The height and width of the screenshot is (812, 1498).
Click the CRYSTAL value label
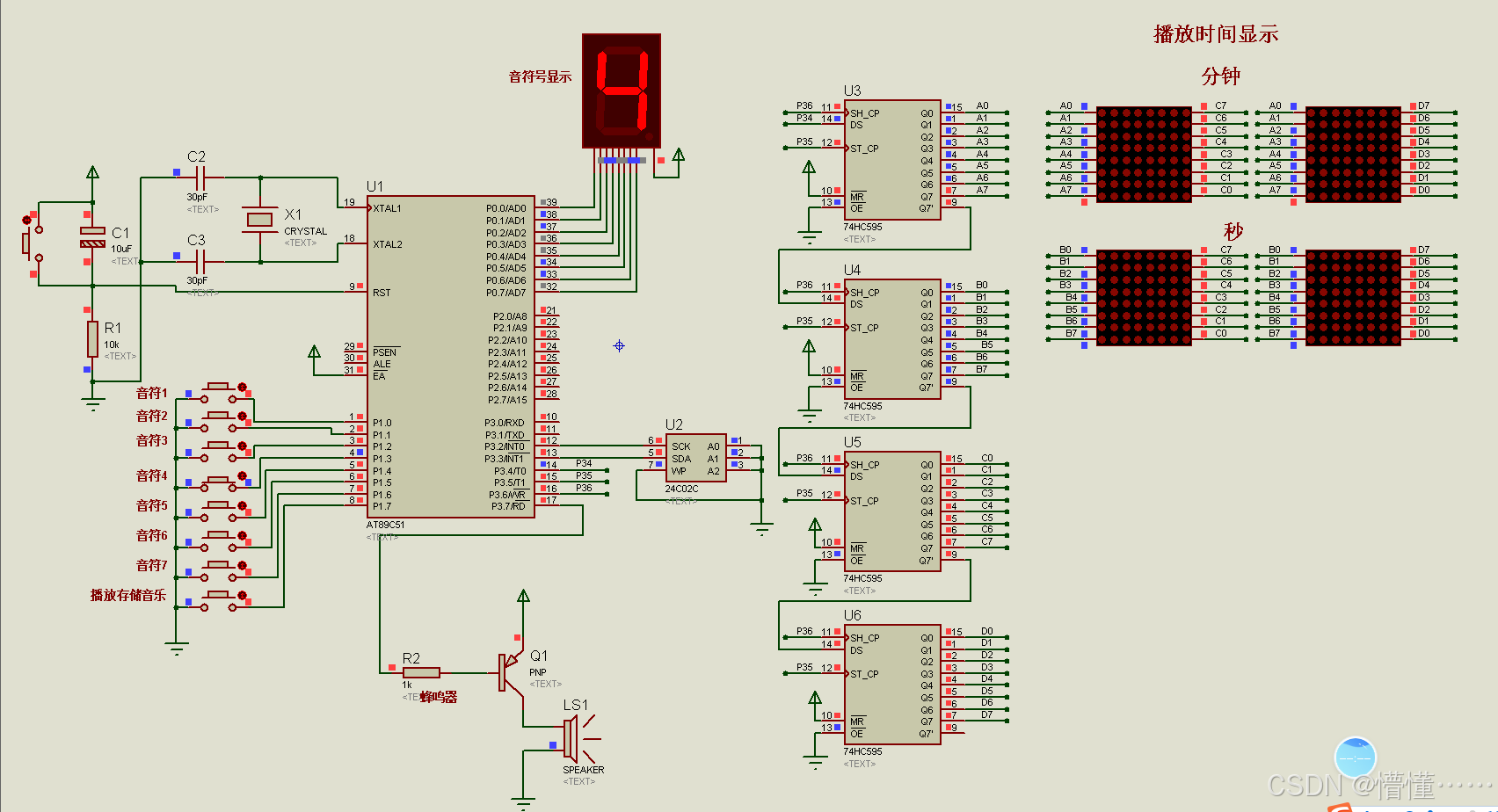pos(305,231)
